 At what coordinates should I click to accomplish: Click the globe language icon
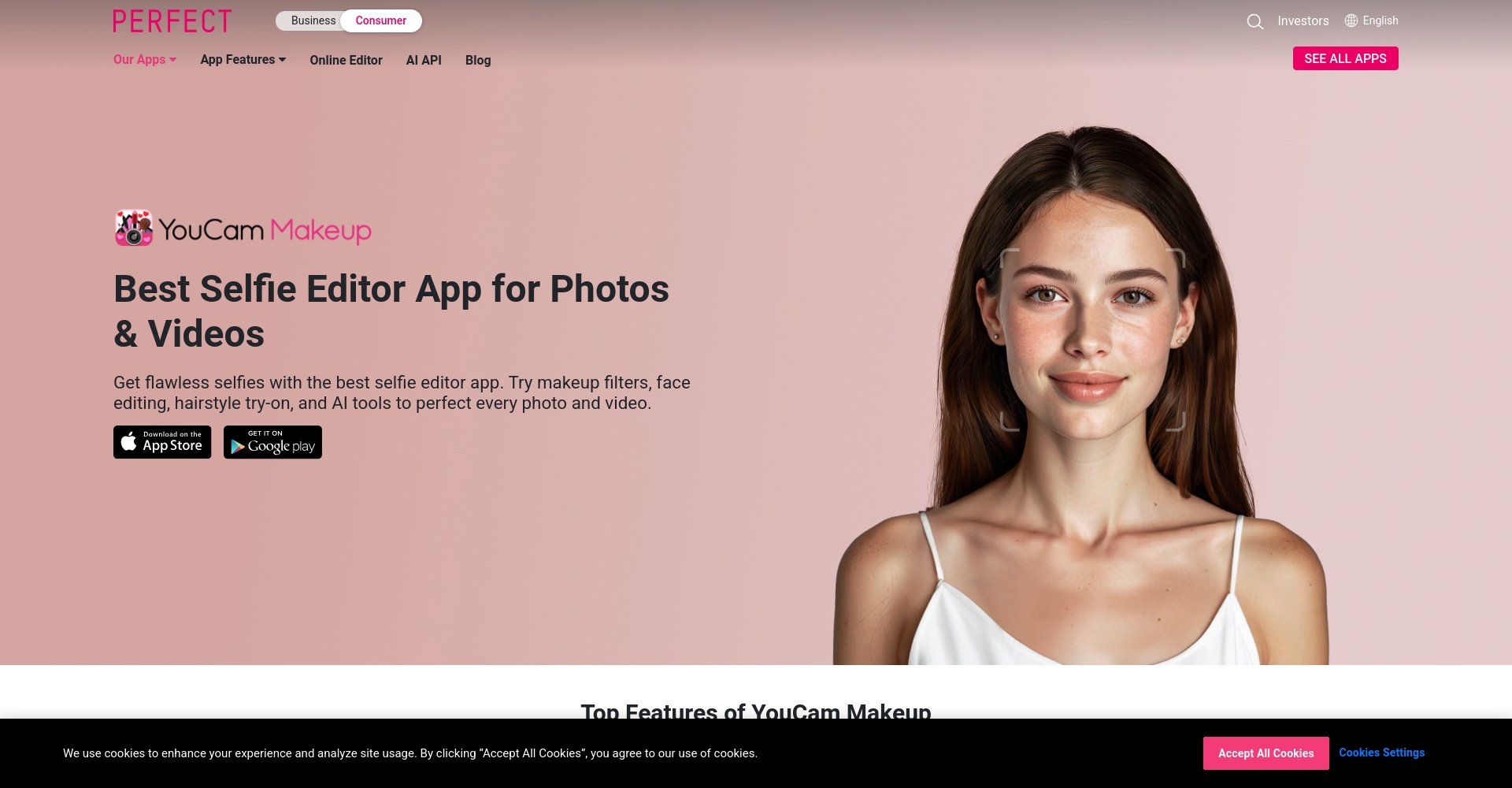[1351, 20]
